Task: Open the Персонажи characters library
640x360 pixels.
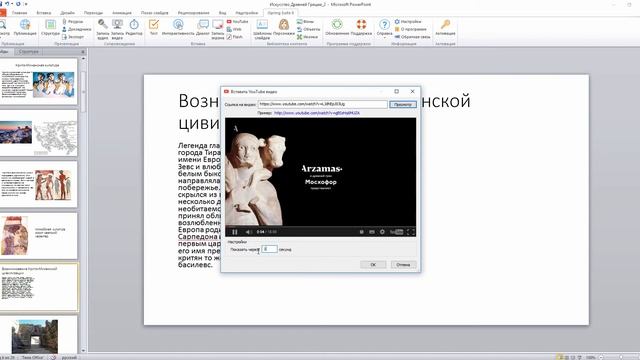Action: (284, 27)
